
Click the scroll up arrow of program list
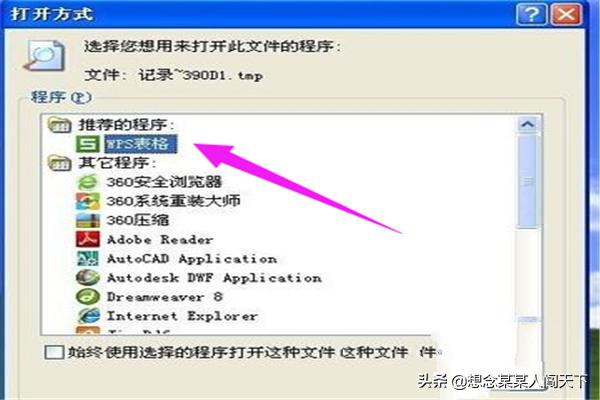click(x=528, y=124)
